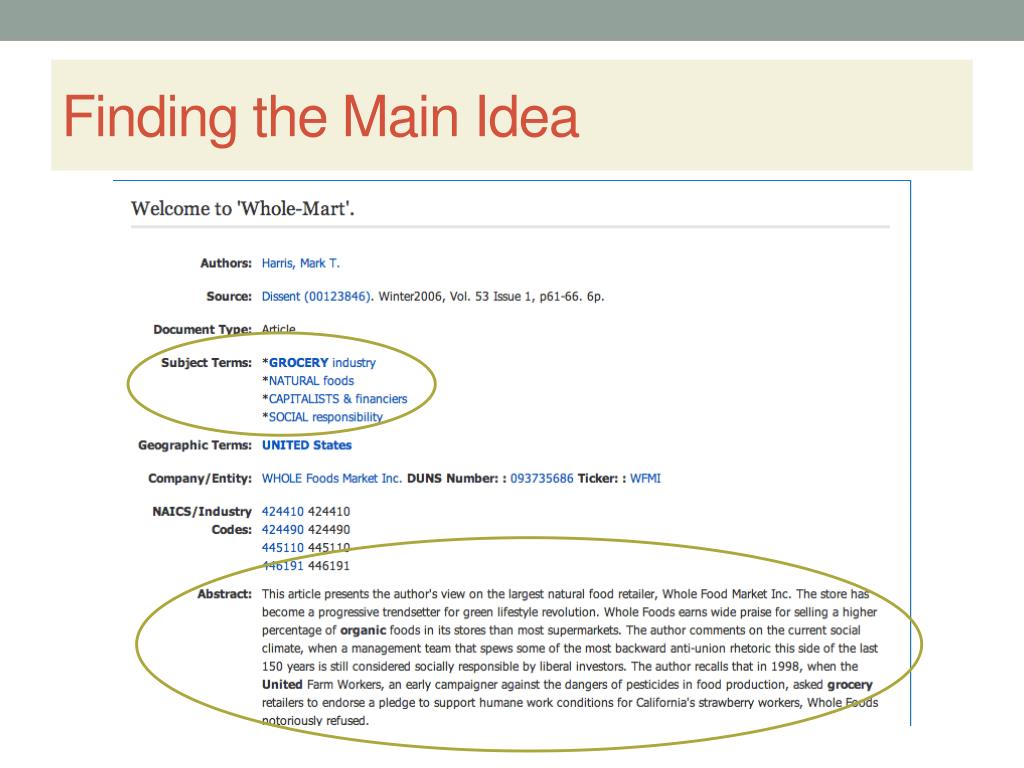This screenshot has width=1024, height=768.
Task: Click the bold word grocery in abstract
Action: coord(850,685)
